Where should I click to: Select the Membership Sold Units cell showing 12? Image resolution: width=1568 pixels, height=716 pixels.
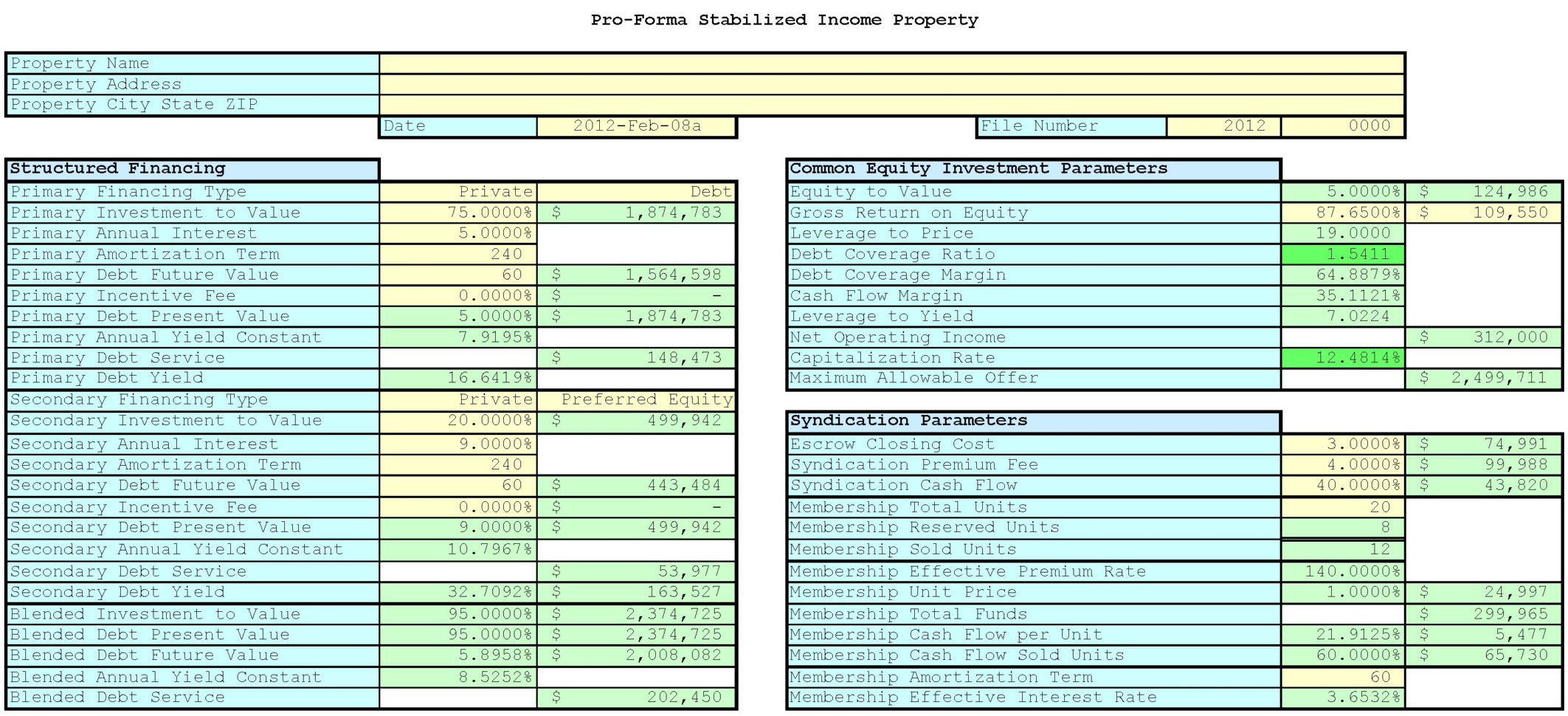[1343, 549]
